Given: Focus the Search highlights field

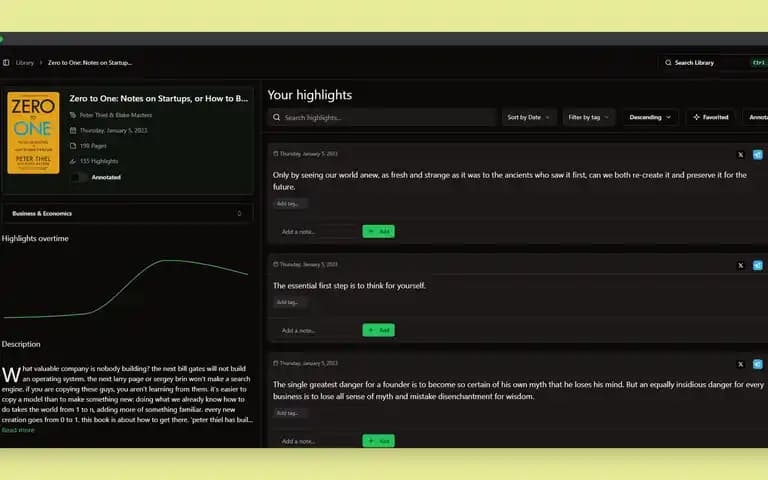Looking at the screenshot, I should pyautogui.click(x=382, y=118).
